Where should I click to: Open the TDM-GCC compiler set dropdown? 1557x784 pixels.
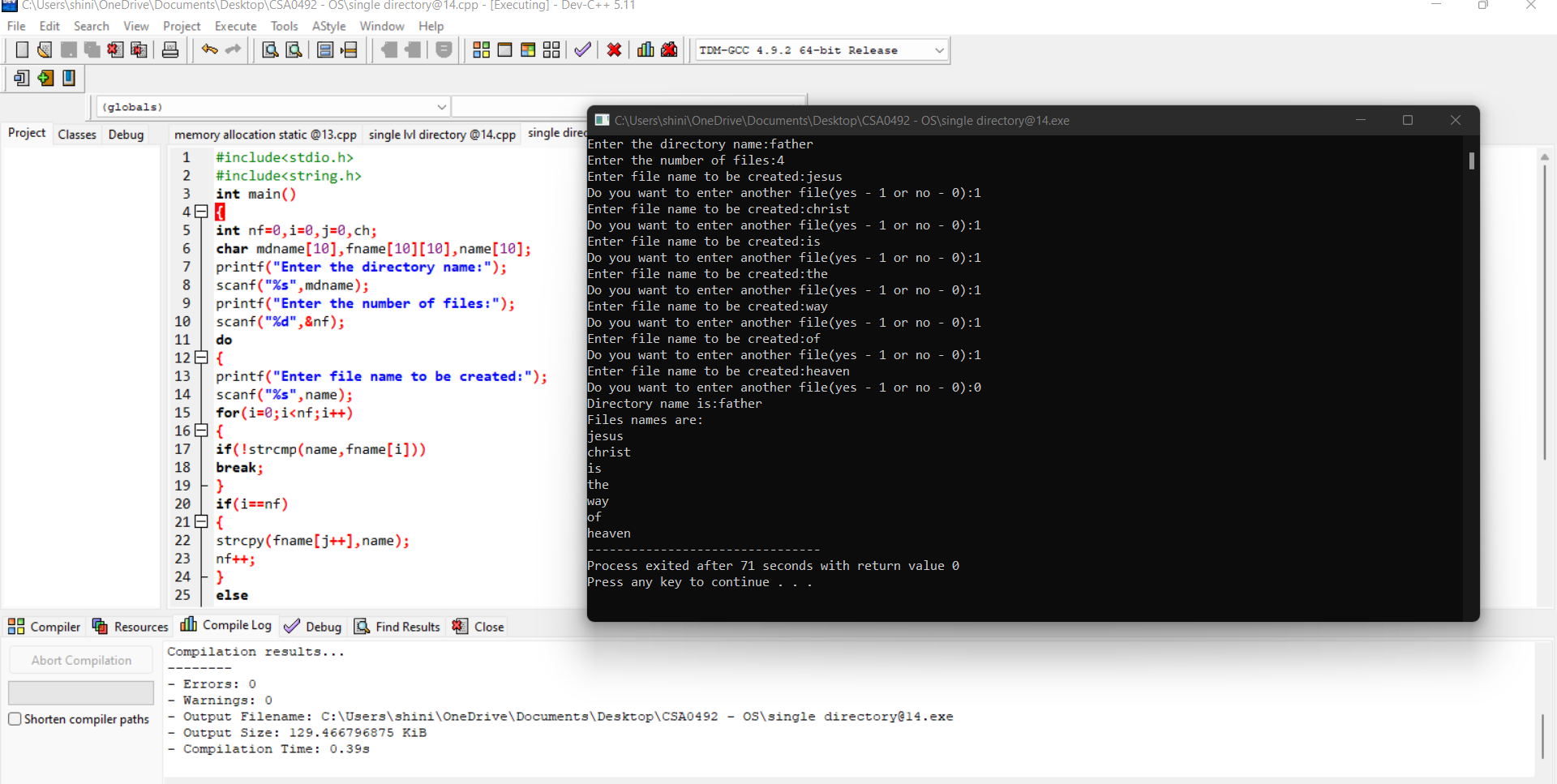[x=938, y=49]
